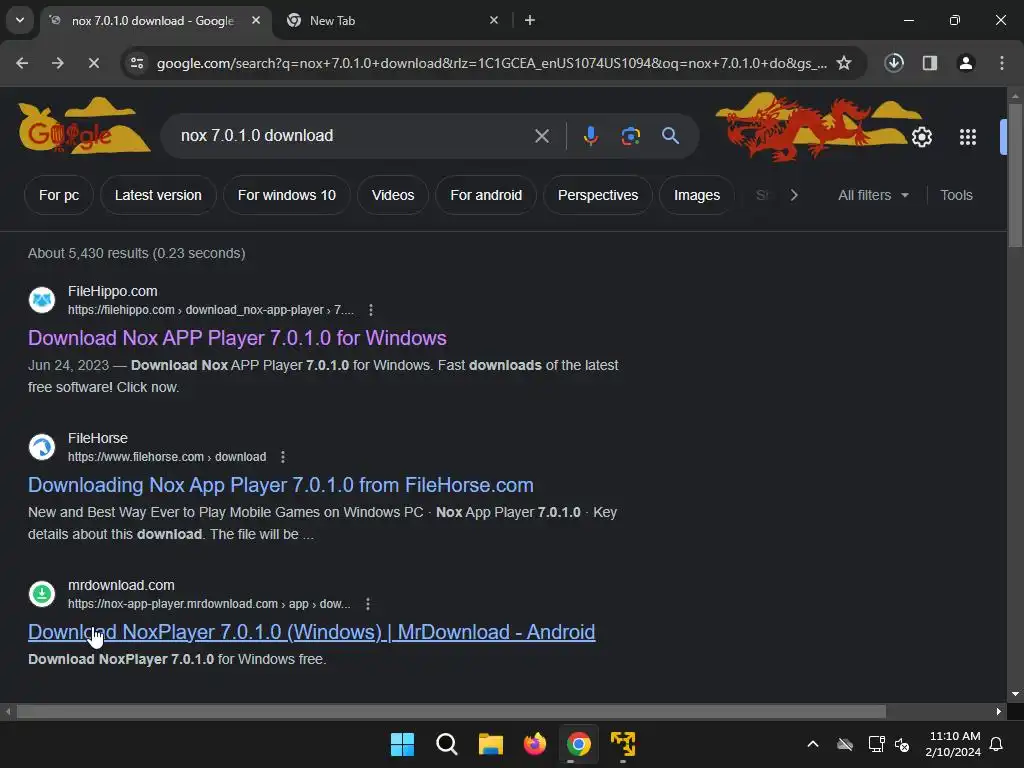This screenshot has width=1024, height=768.
Task: Select the nox 7.0.1.0 download tab
Action: pos(153,20)
